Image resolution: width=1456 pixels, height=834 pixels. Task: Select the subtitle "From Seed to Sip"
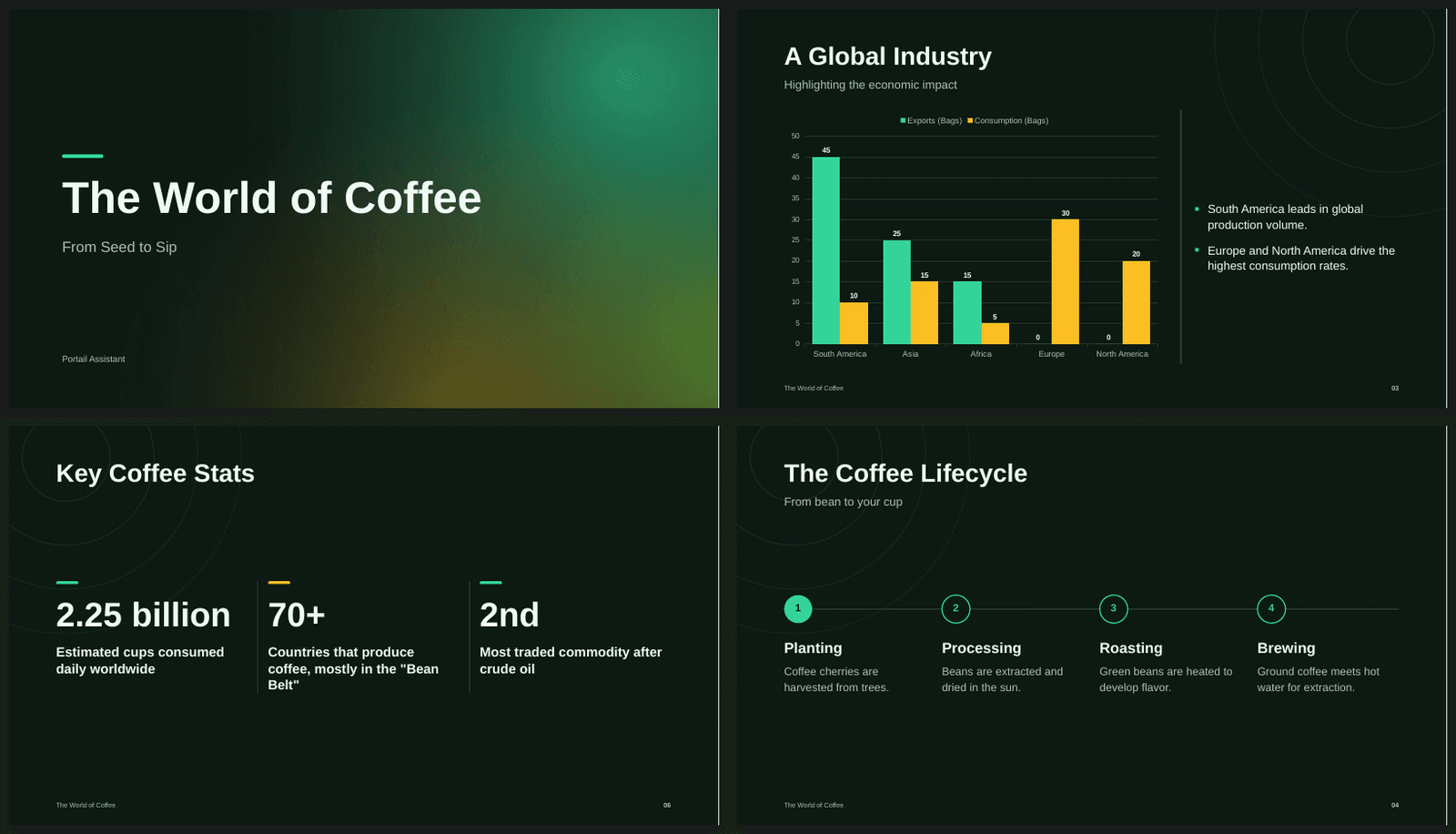coord(119,247)
